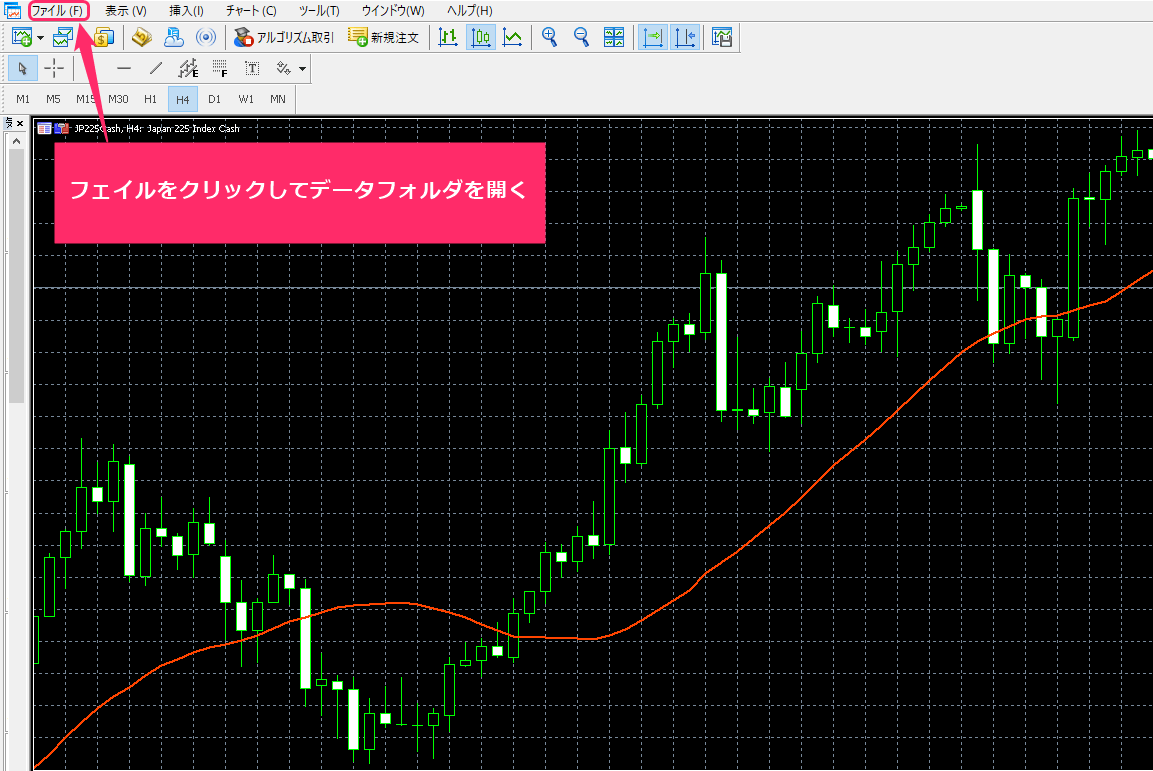
Task: Open the チャート (C) menu
Action: point(251,11)
